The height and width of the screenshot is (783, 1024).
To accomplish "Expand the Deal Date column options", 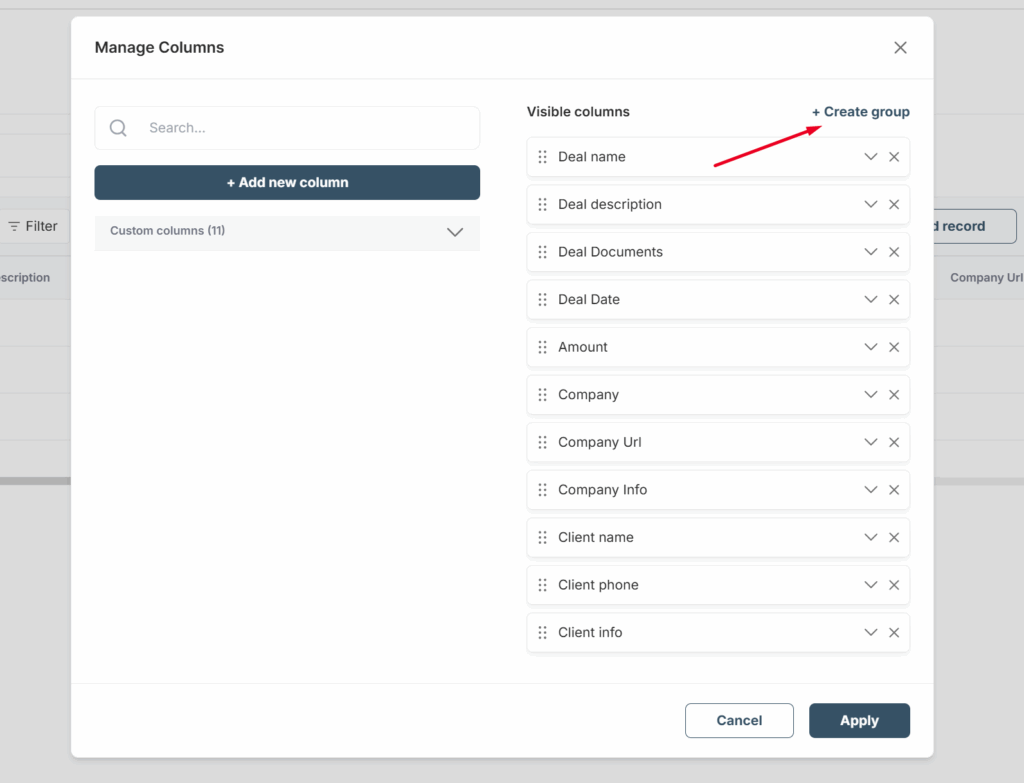I will pos(870,300).
